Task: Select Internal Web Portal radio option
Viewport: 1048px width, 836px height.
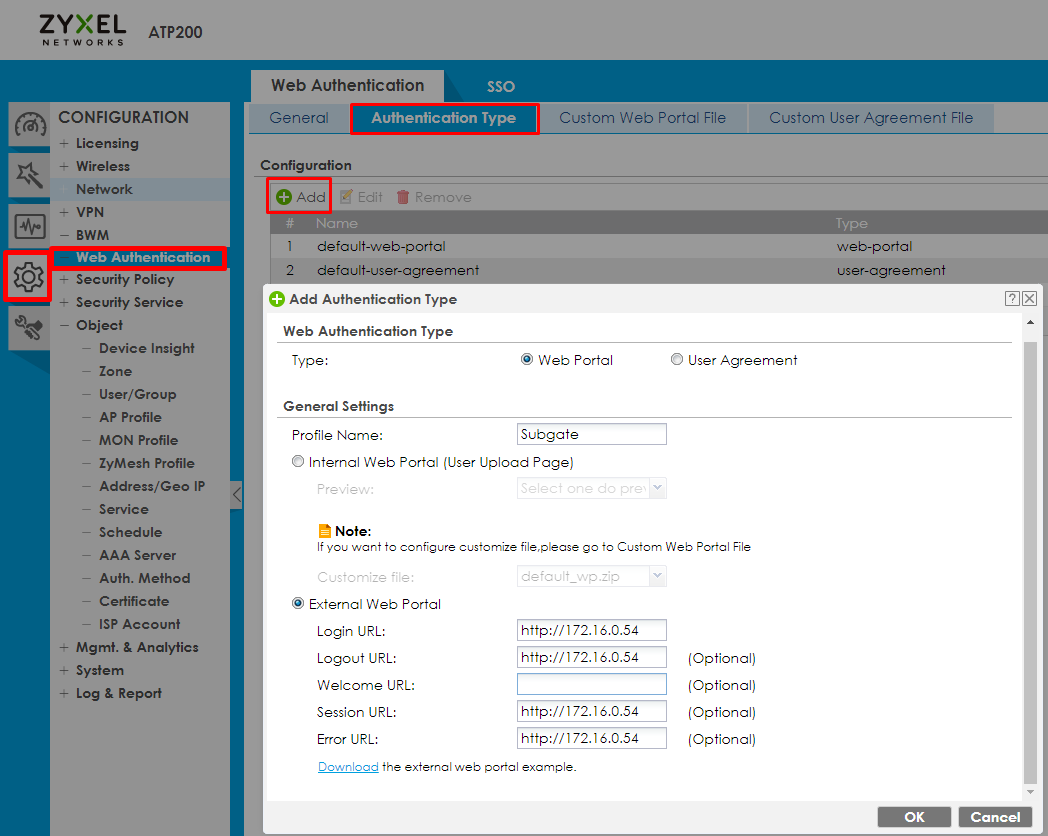Action: pyautogui.click(x=298, y=462)
